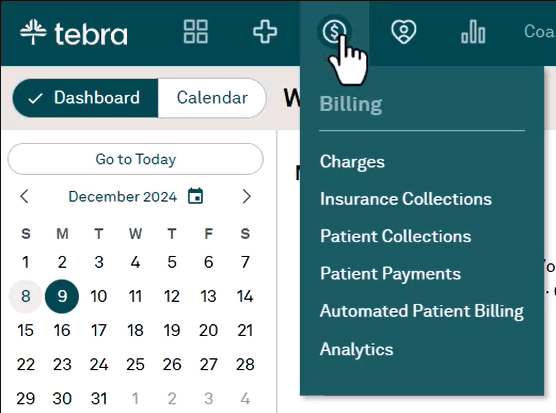This screenshot has height=413, width=556.
Task: Click the Go to Today button
Action: (135, 159)
